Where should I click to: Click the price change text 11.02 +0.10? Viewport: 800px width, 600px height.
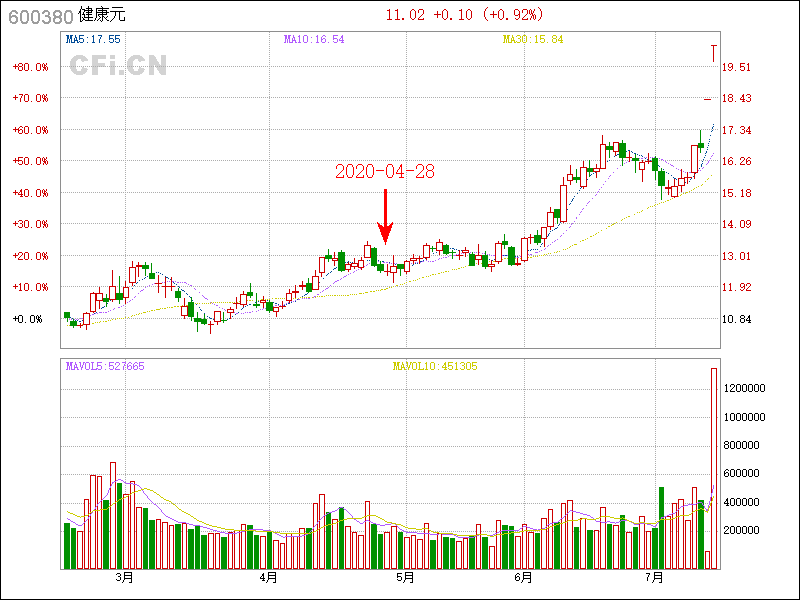tap(429, 15)
